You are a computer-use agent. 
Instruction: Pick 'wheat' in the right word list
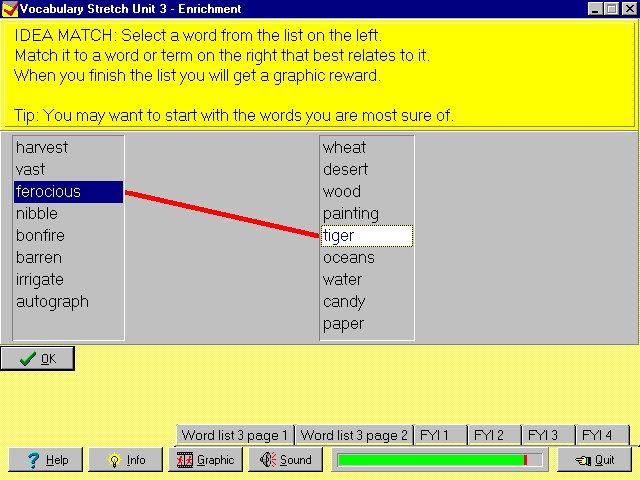(344, 148)
